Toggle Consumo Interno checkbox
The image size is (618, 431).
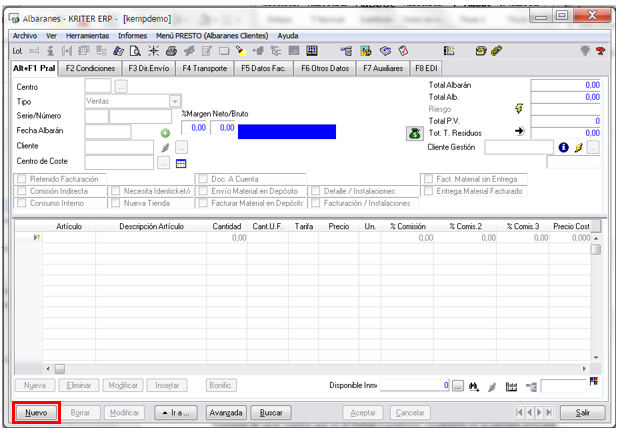click(x=22, y=203)
